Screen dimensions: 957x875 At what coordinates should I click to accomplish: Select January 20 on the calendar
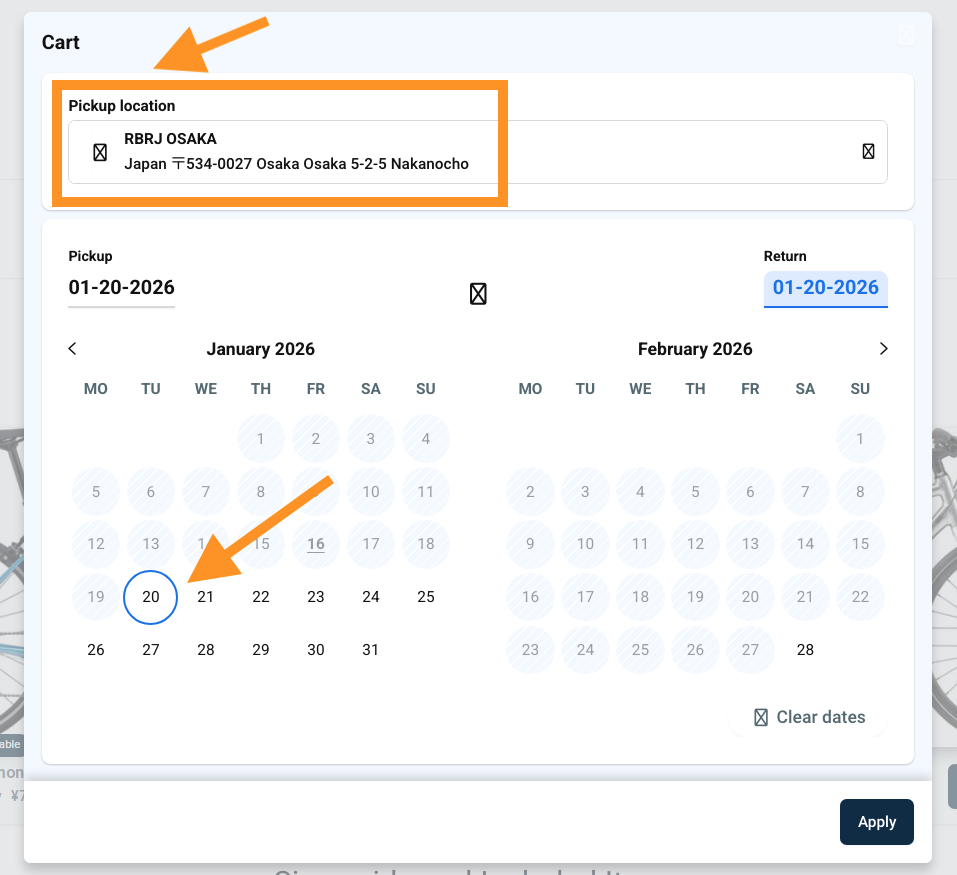[150, 597]
